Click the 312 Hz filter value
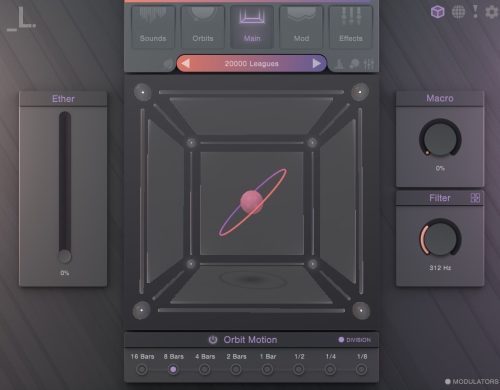The width and height of the screenshot is (500, 390). point(440,268)
